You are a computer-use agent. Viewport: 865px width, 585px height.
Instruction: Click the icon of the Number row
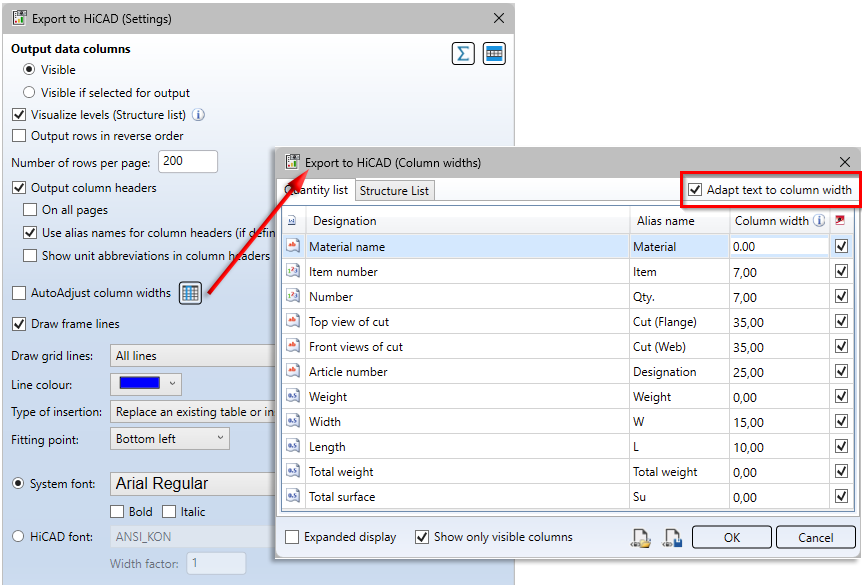293,296
